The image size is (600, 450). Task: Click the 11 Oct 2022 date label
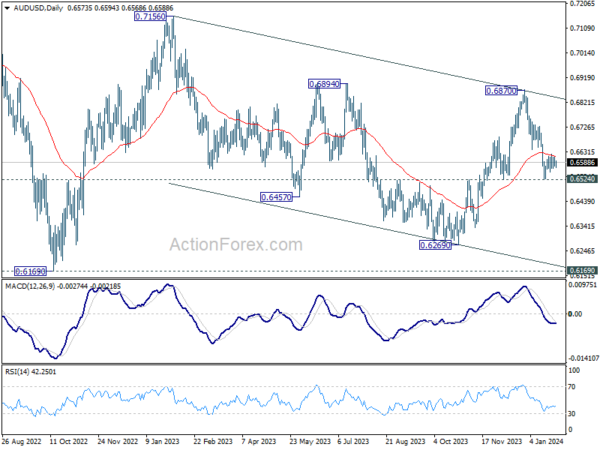coord(69,441)
